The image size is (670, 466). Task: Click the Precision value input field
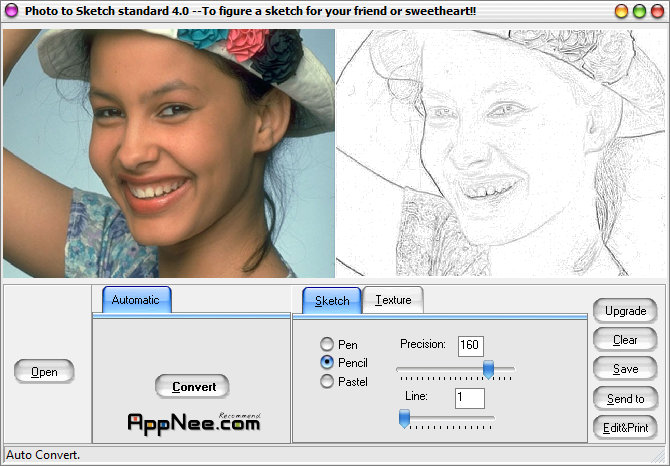coord(470,345)
